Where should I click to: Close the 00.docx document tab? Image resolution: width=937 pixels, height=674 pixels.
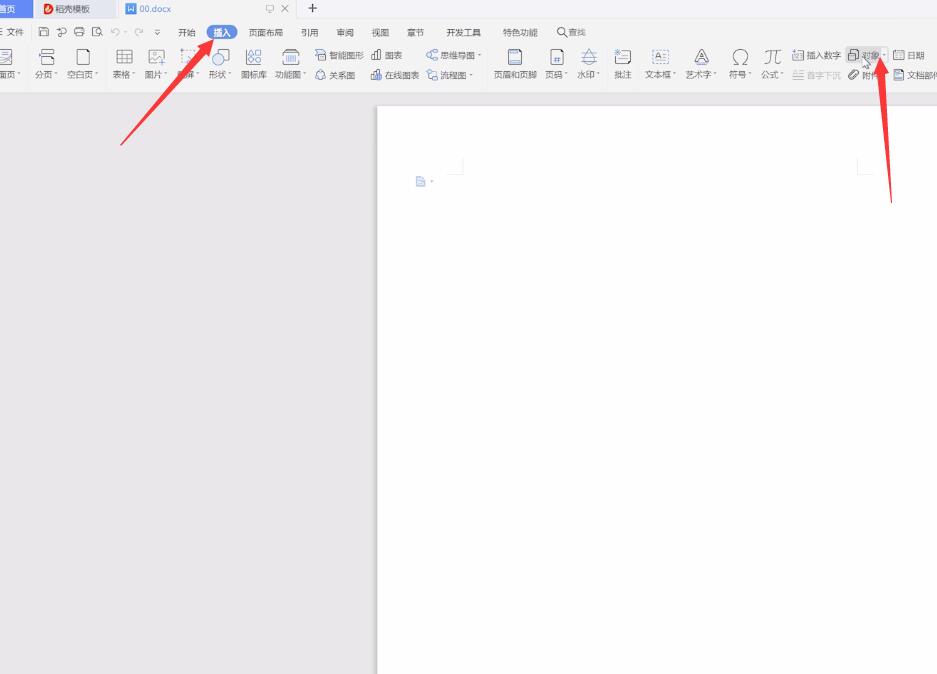pos(284,8)
